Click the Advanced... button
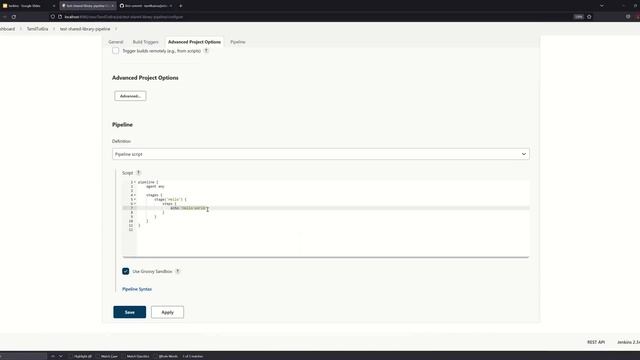 click(x=130, y=96)
